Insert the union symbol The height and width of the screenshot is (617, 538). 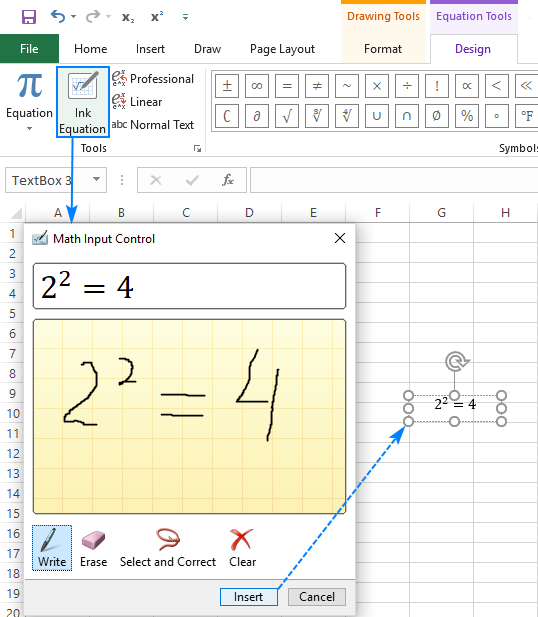[x=377, y=116]
